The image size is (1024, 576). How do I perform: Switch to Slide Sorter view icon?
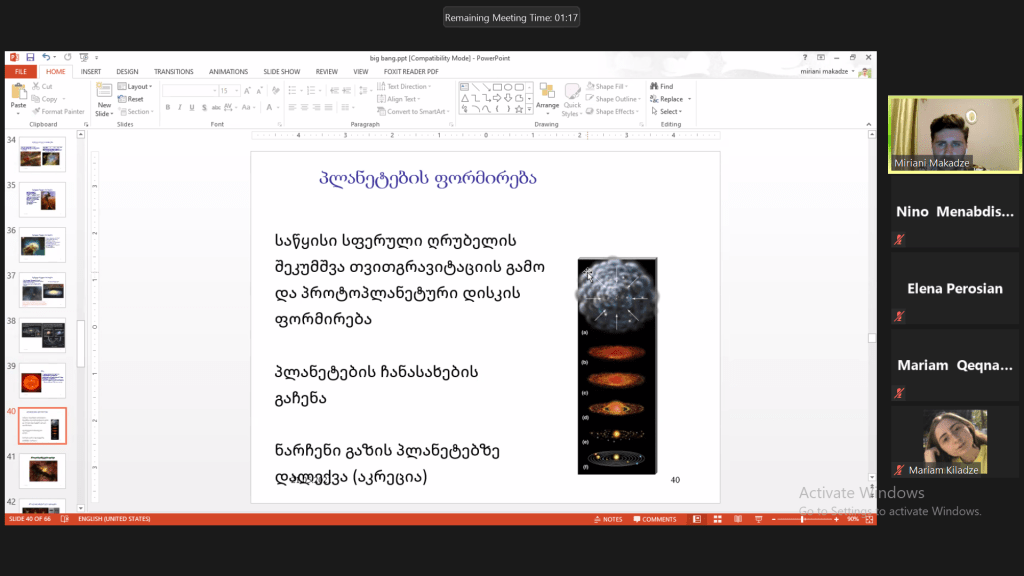coord(719,519)
